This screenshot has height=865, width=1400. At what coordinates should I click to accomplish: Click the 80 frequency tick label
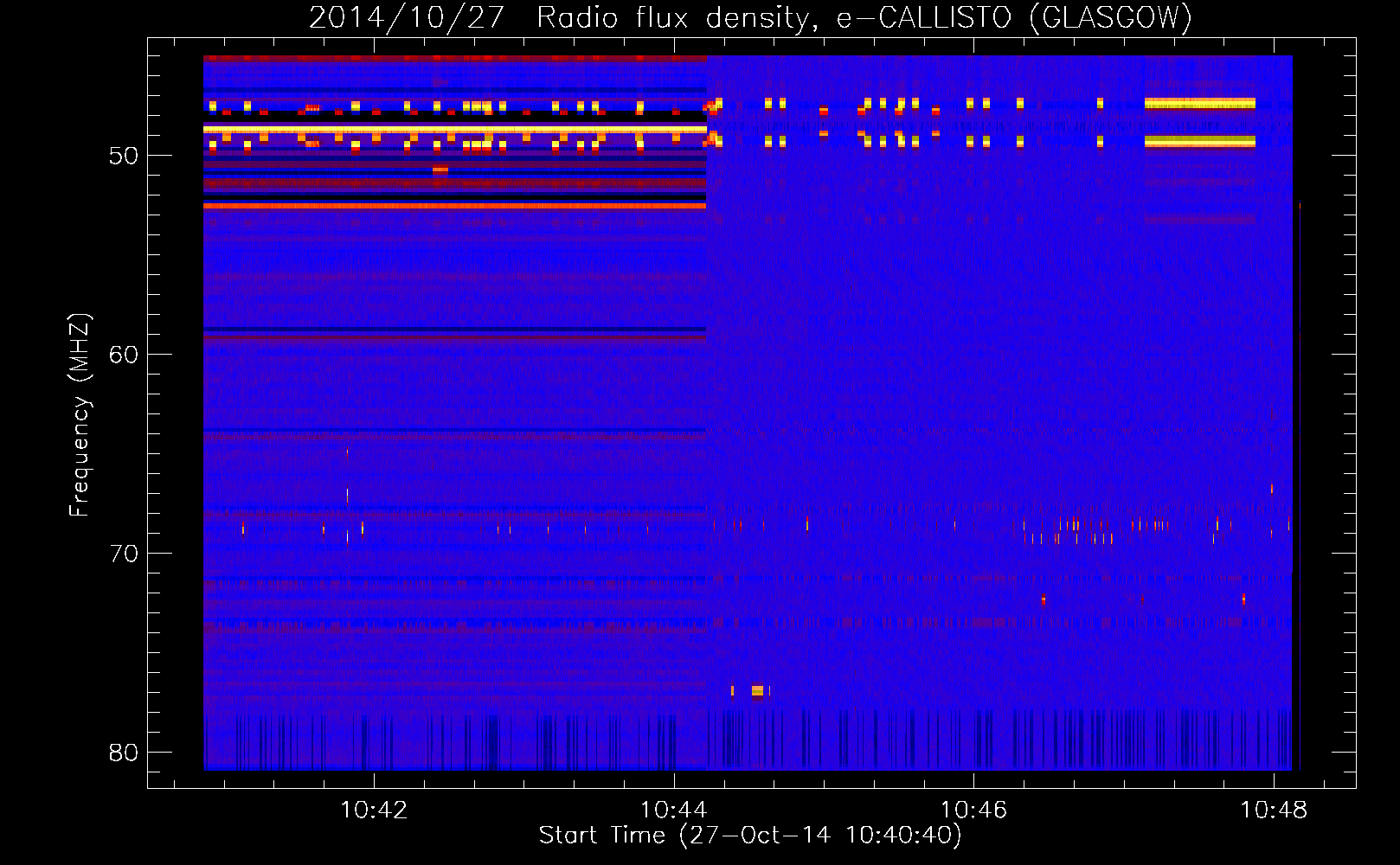[x=124, y=753]
